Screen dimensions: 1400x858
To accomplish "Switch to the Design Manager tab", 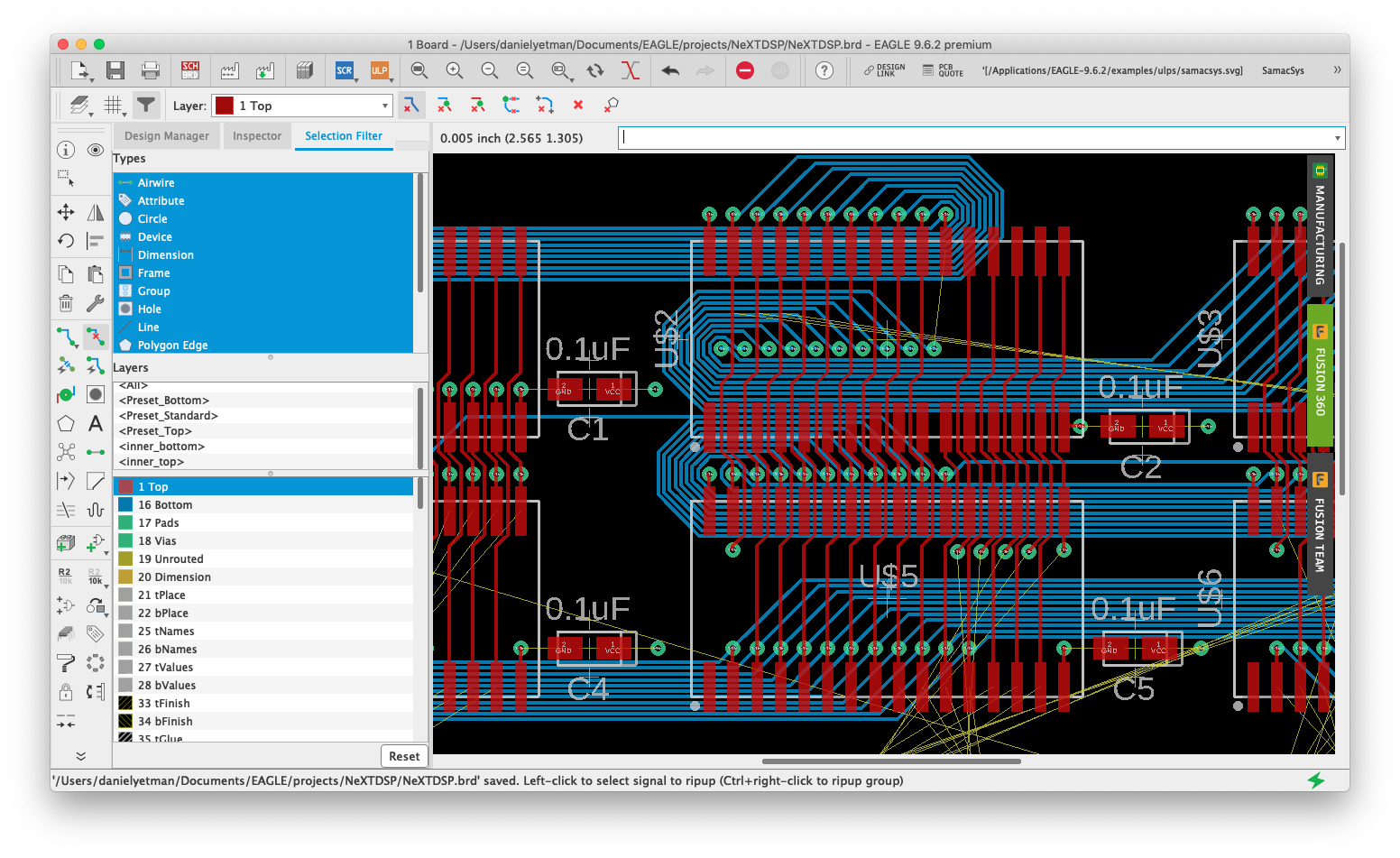I will 166,136.
